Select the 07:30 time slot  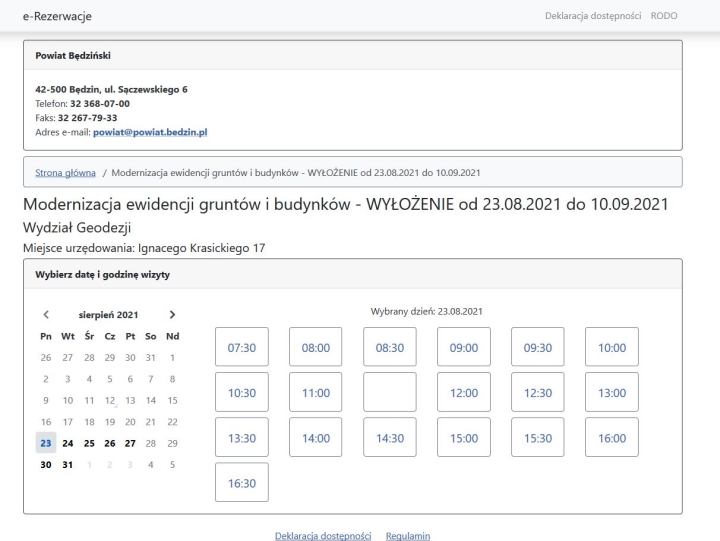(241, 348)
